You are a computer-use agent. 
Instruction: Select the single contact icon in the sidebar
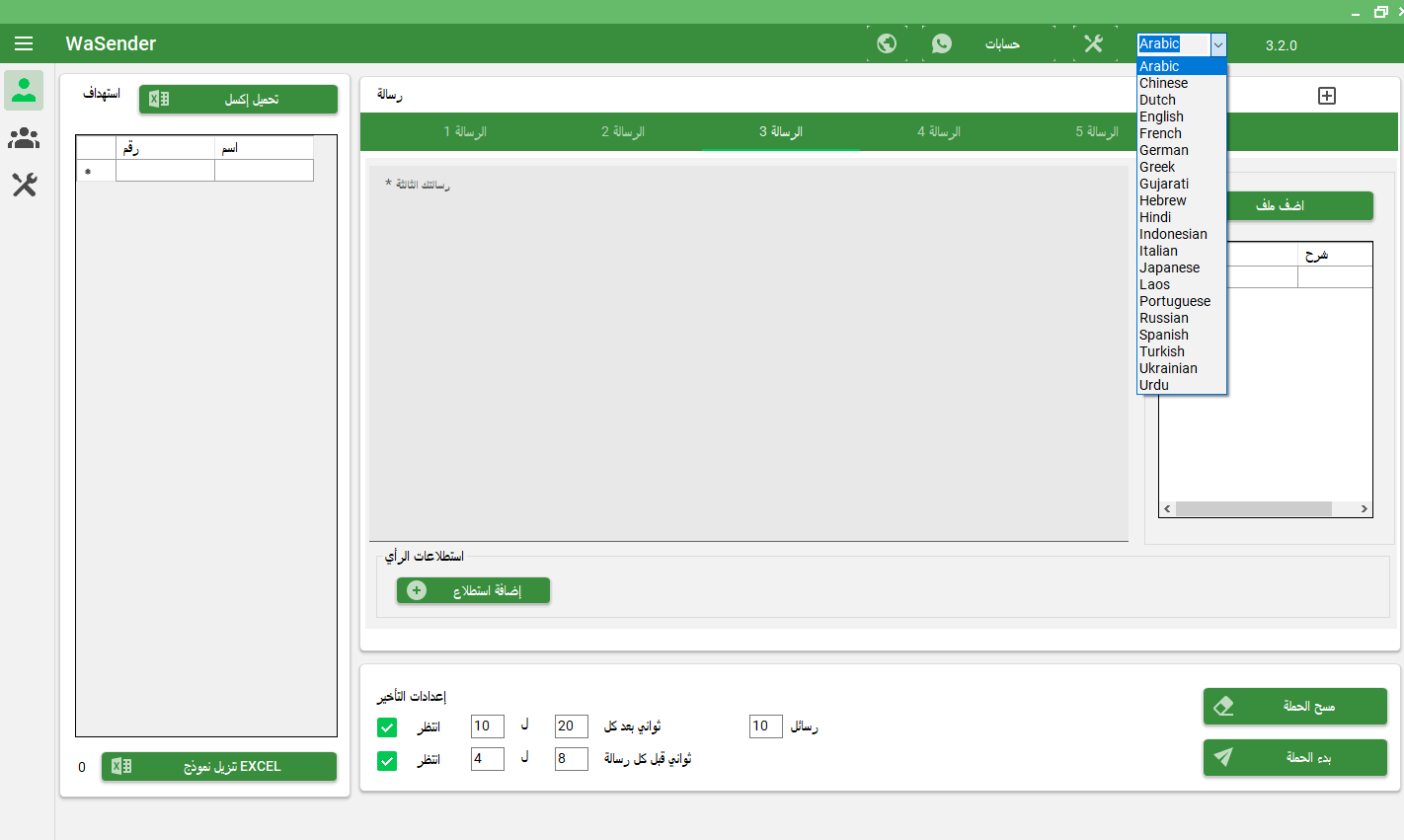click(x=24, y=90)
